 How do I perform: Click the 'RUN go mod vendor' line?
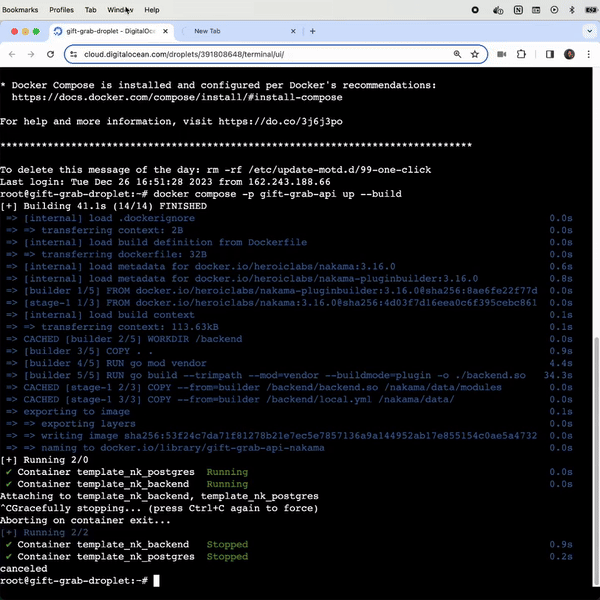[x=106, y=364]
